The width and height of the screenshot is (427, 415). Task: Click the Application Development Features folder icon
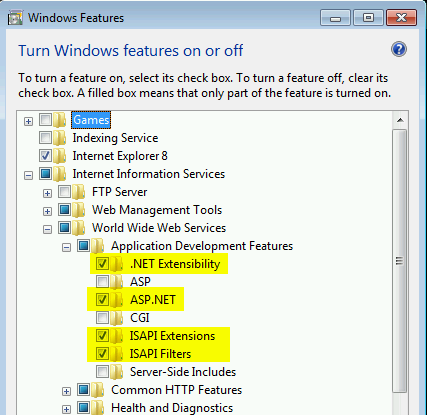pos(98,246)
